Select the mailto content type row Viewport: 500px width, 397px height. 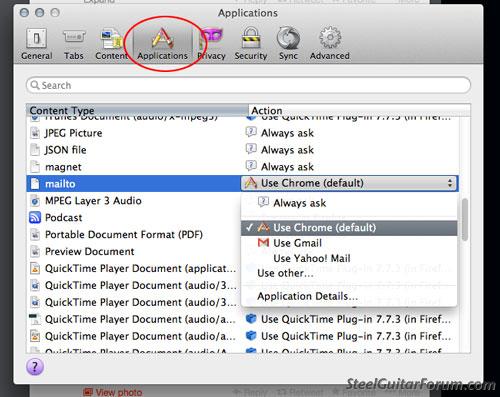pyautogui.click(x=133, y=184)
